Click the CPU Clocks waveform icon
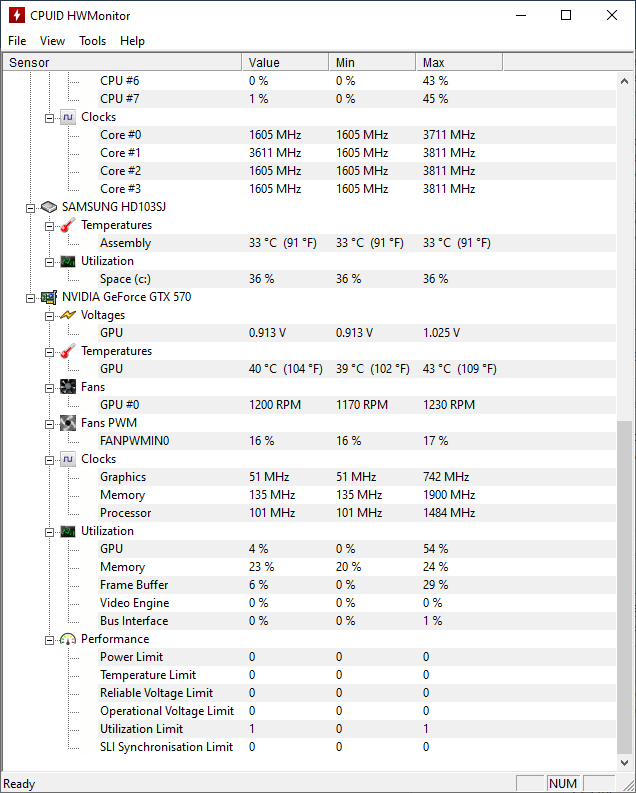Screen dimensions: 636x793 coord(68,117)
